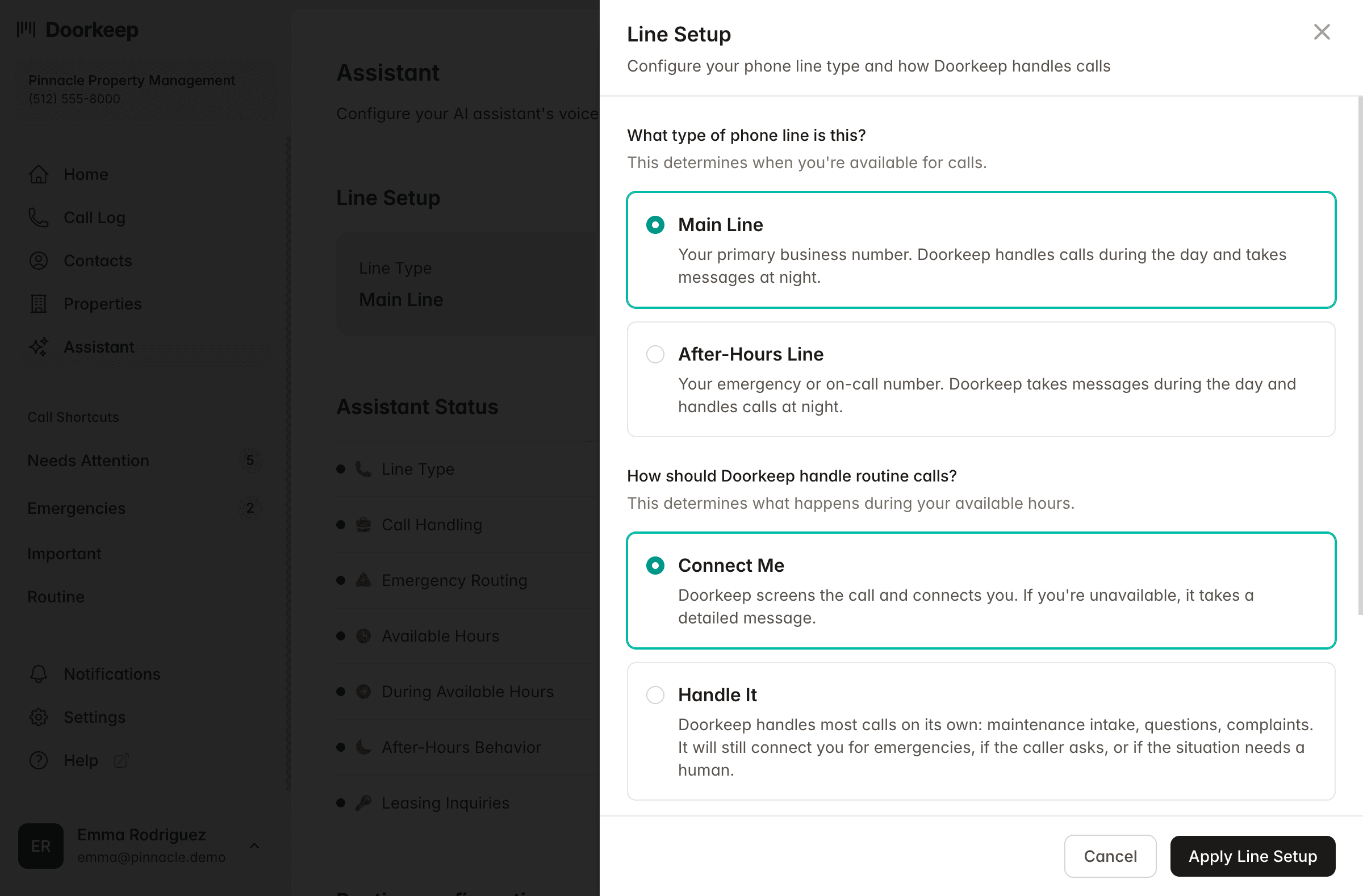Open the After-Hours Behavior section
The height and width of the screenshot is (896, 1363).
(x=461, y=747)
